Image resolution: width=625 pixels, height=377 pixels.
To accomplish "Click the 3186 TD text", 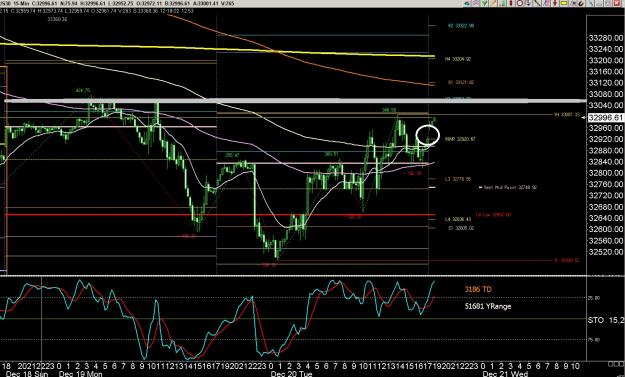I will 478,289.
